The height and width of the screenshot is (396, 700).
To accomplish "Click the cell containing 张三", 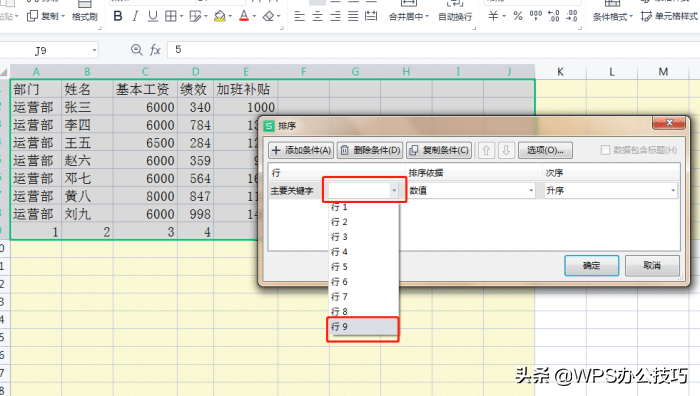I will 87,107.
